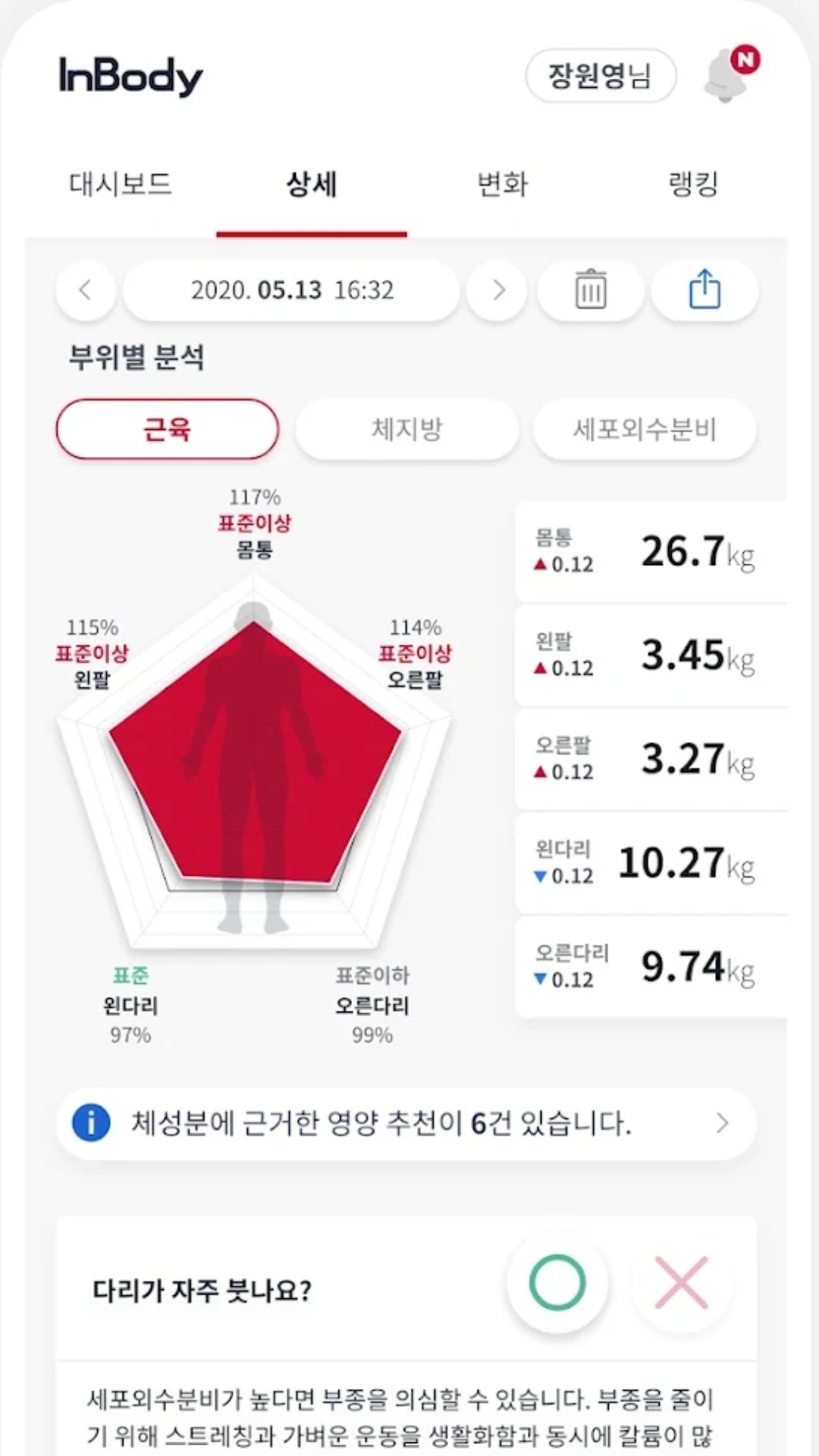Image resolution: width=819 pixels, height=1456 pixels.
Task: Delete this measurement with trash icon
Action: [590, 290]
